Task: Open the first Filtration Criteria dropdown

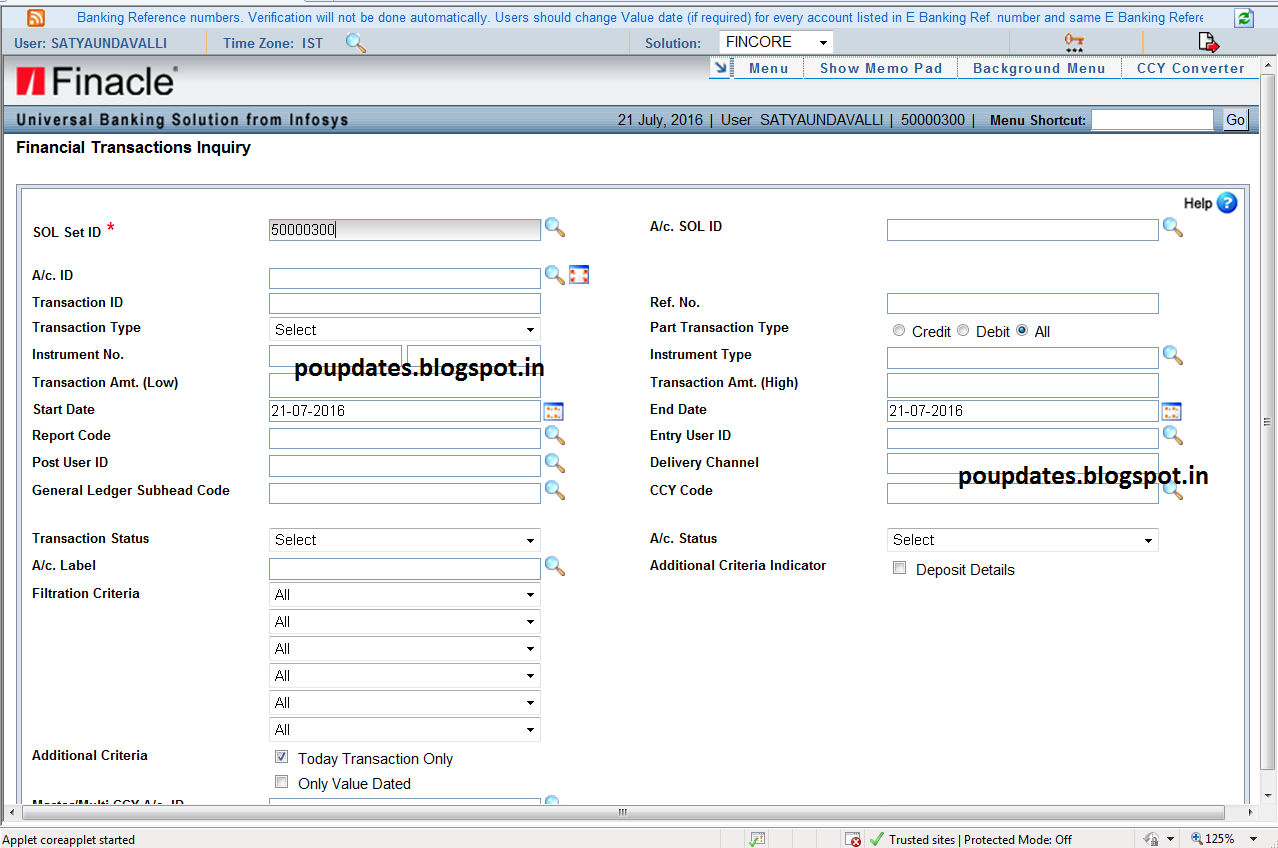Action: pyautogui.click(x=405, y=595)
